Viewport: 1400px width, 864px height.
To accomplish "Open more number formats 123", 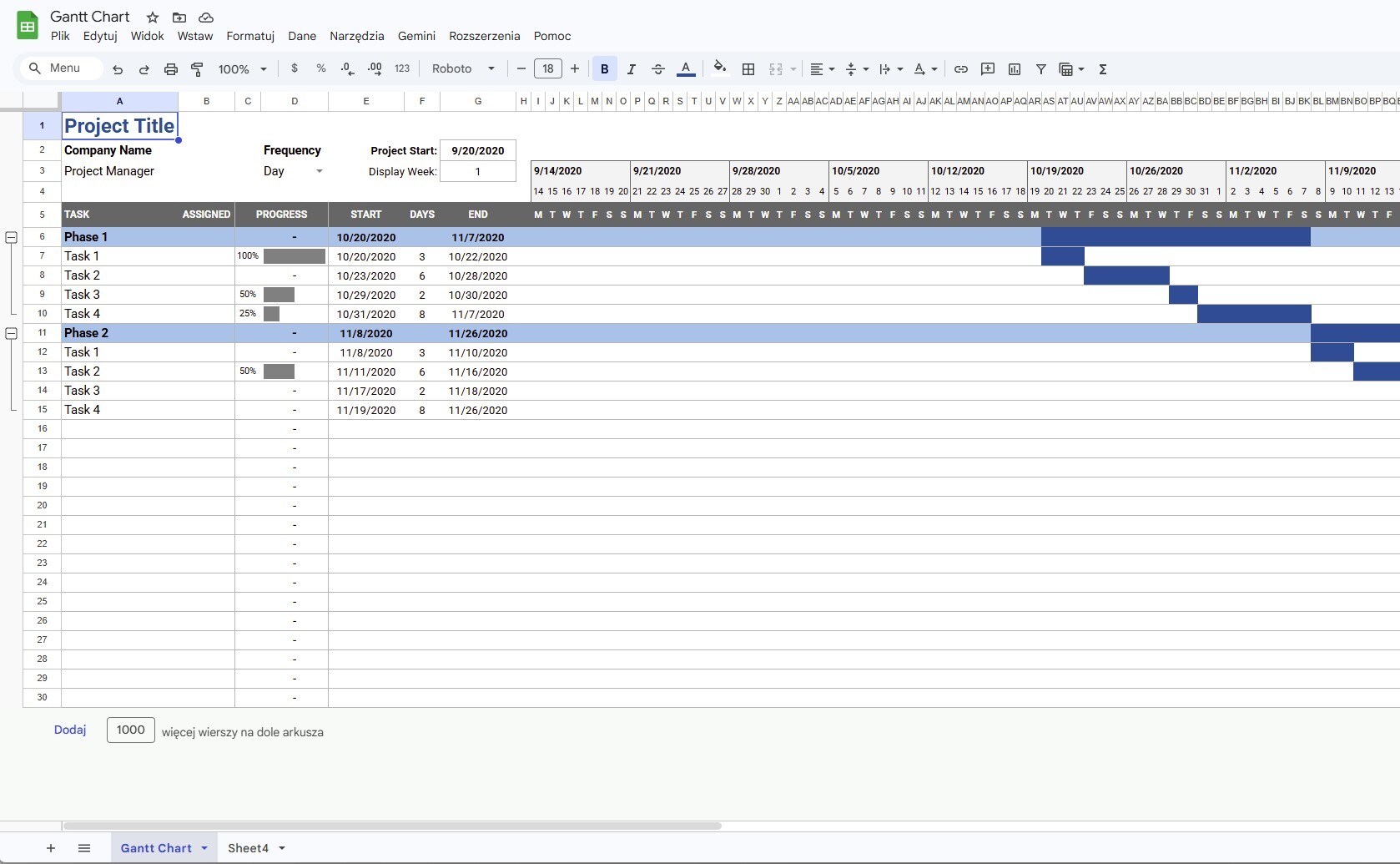I will click(x=402, y=68).
